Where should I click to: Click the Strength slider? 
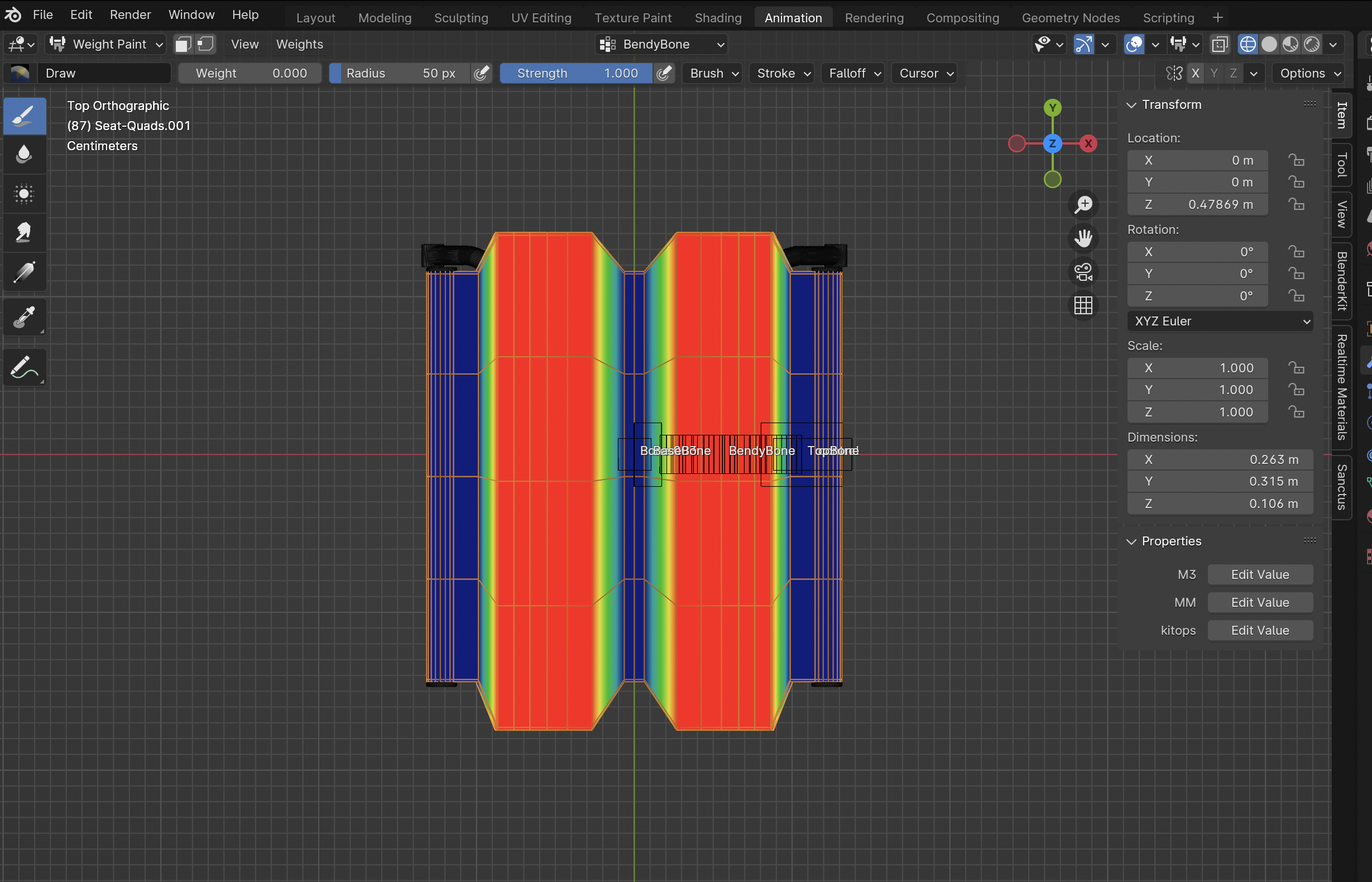(575, 73)
